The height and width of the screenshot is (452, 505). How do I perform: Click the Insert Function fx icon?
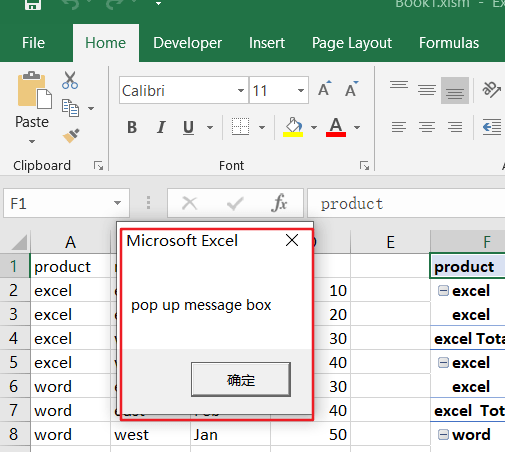(x=279, y=203)
